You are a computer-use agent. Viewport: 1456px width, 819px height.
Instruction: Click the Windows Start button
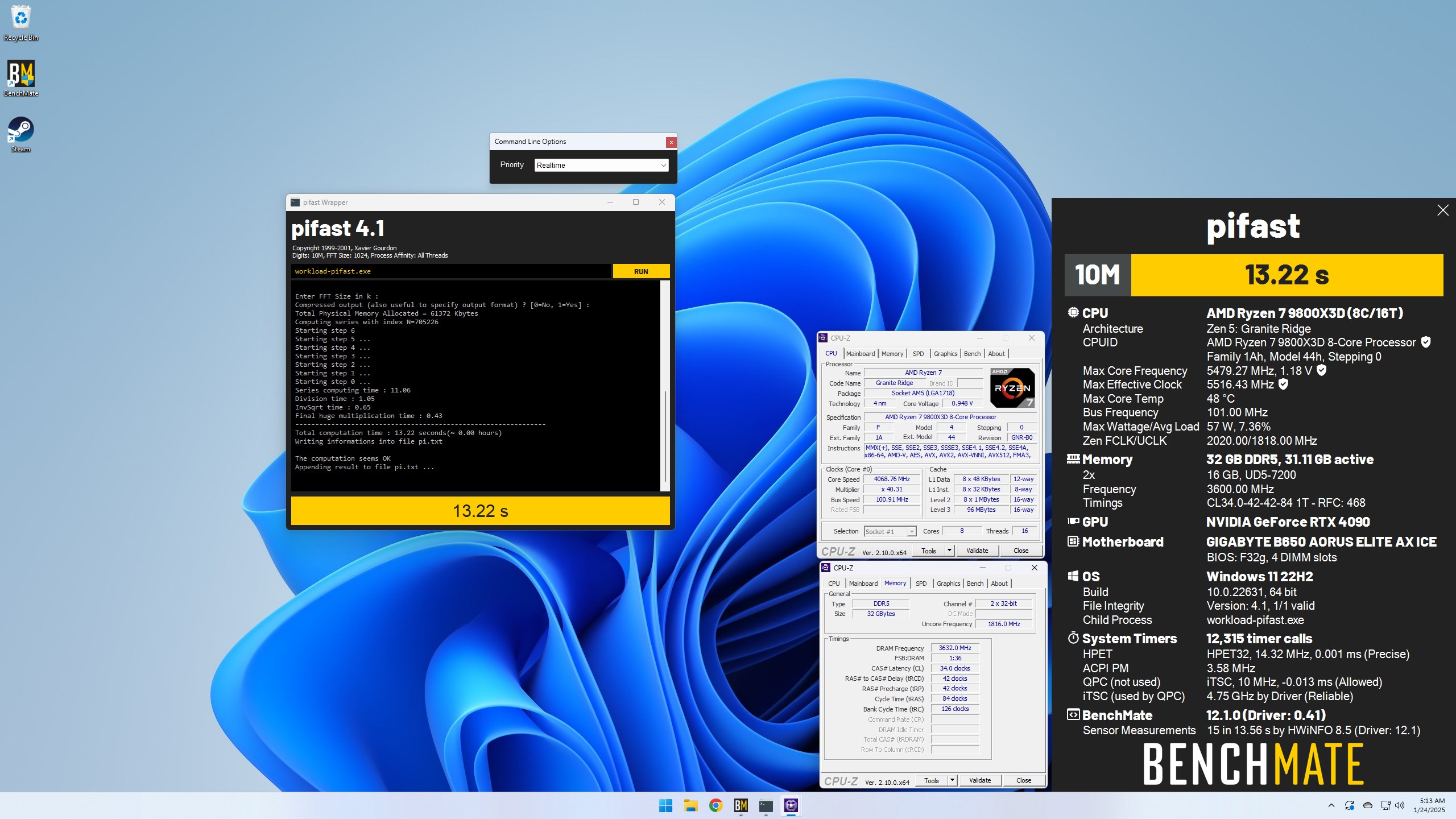[x=665, y=805]
